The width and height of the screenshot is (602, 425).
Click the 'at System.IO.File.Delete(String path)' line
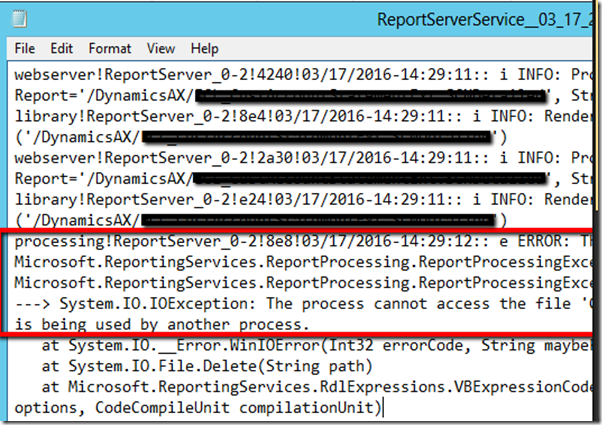click(x=207, y=366)
